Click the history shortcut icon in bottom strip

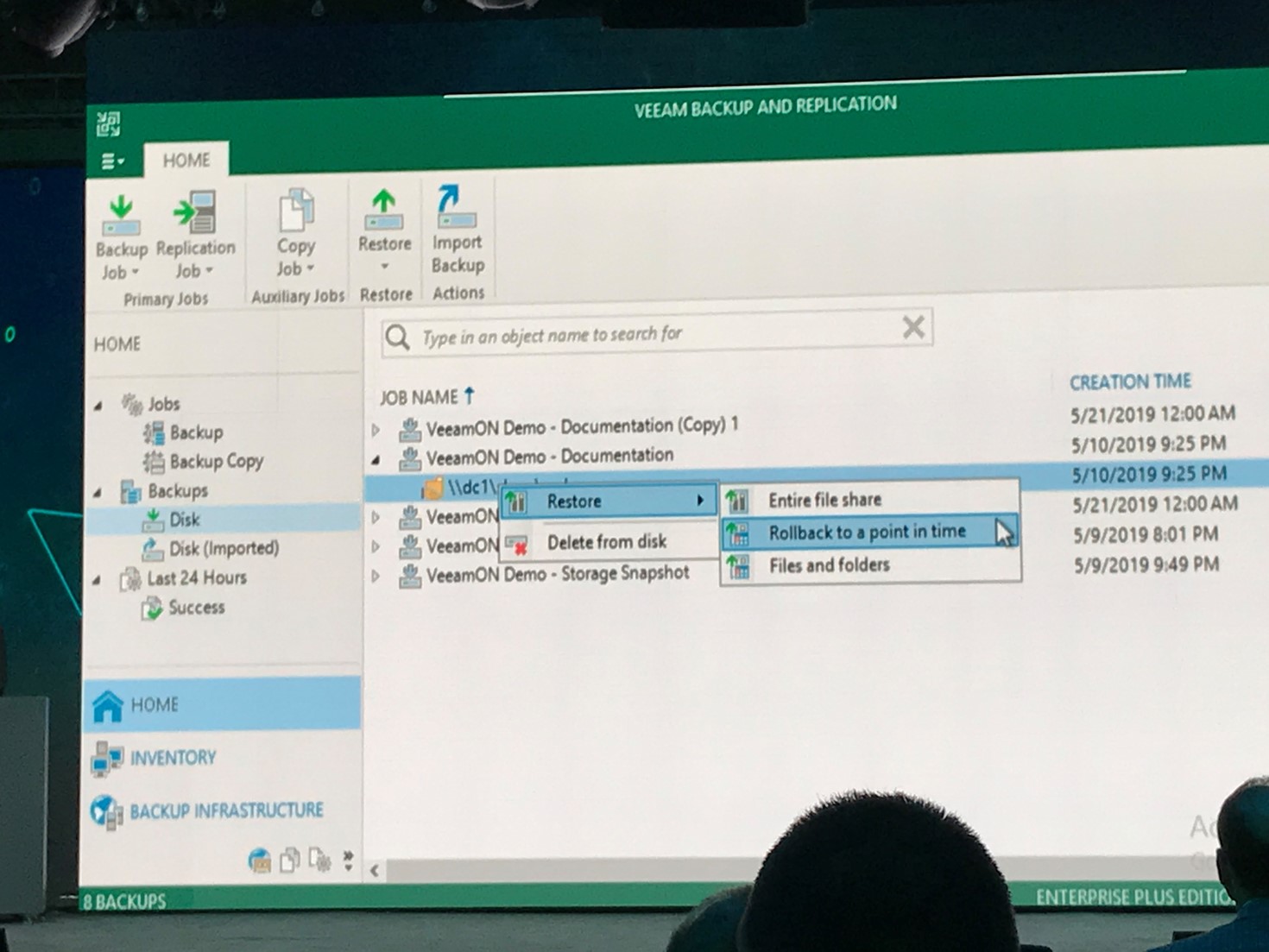pyautogui.click(x=319, y=860)
